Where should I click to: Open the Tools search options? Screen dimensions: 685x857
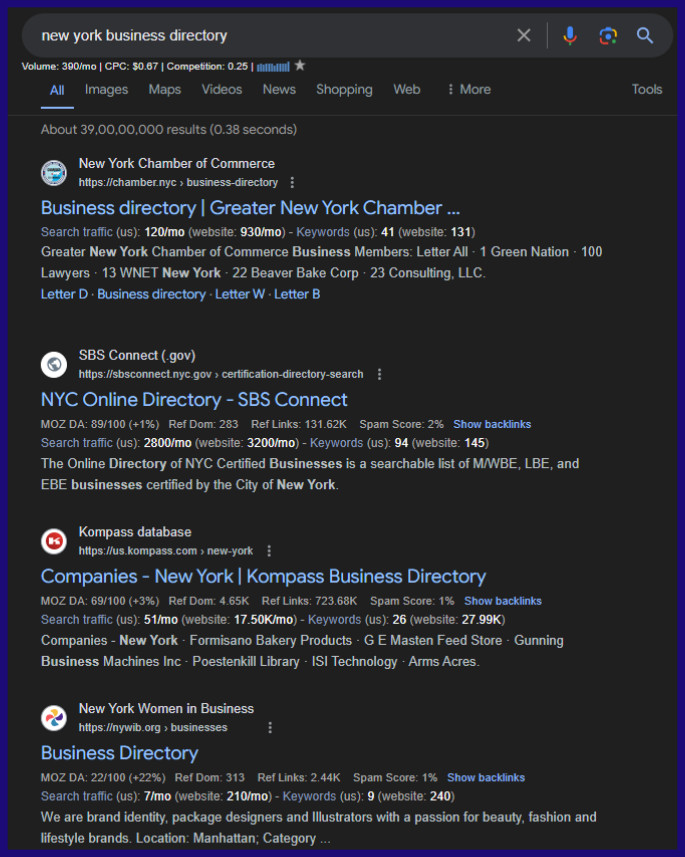point(647,89)
